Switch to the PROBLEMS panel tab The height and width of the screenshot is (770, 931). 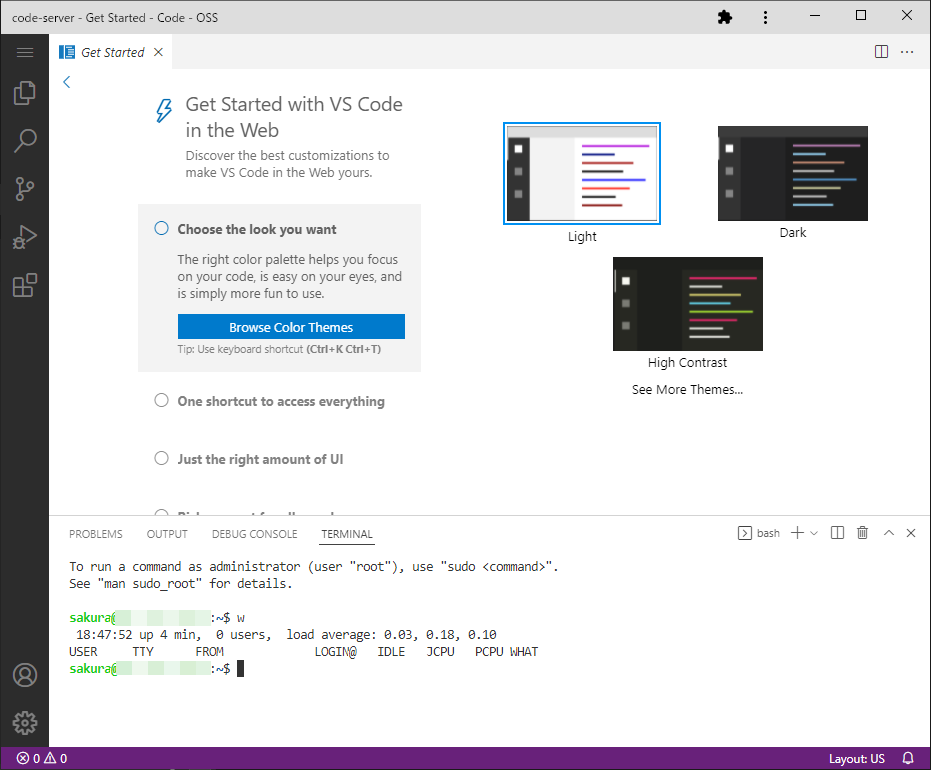(96, 534)
